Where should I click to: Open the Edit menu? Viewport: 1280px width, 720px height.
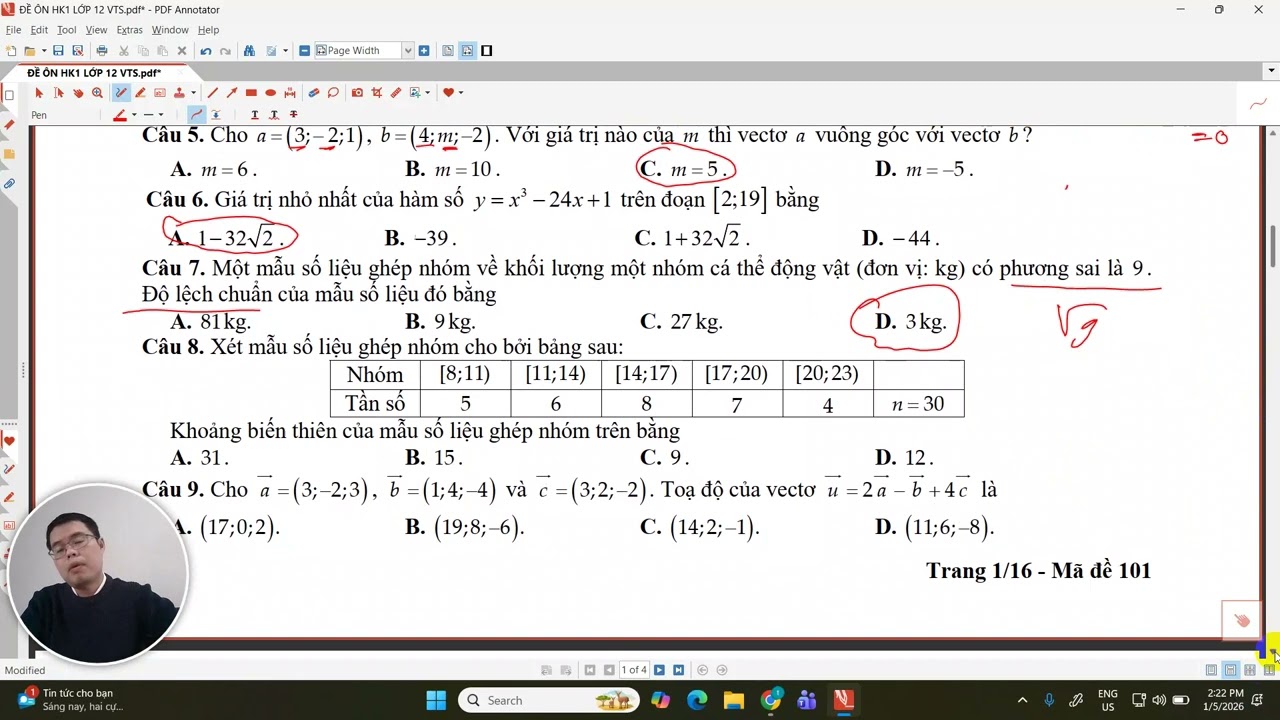click(39, 30)
